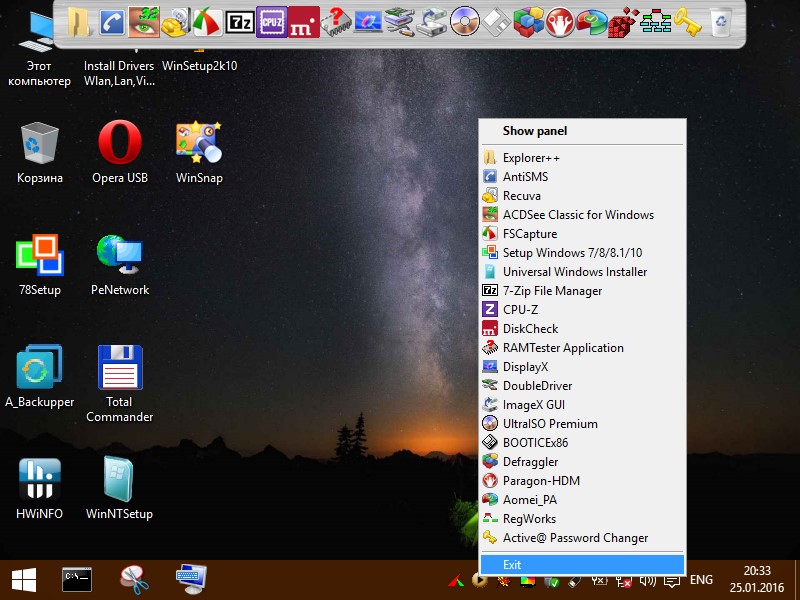Select PeNetwork desktop icon

[x=120, y=264]
